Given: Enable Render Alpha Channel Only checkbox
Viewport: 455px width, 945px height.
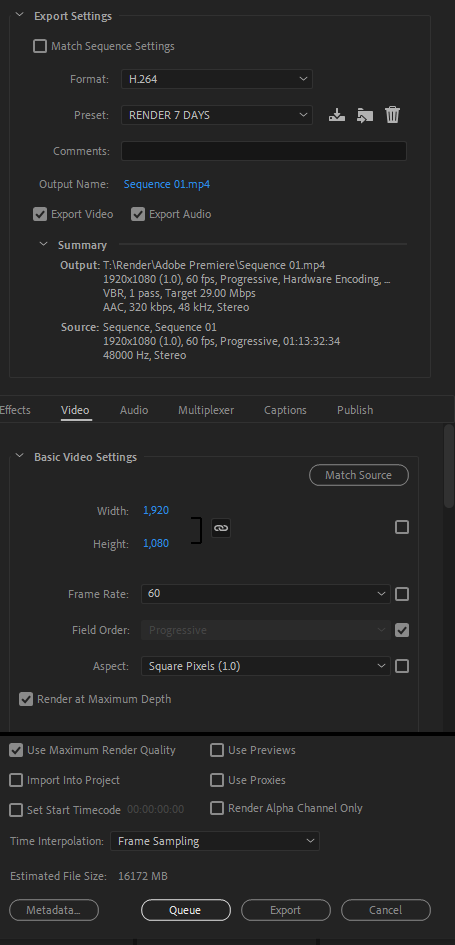Looking at the screenshot, I should pyautogui.click(x=217, y=808).
